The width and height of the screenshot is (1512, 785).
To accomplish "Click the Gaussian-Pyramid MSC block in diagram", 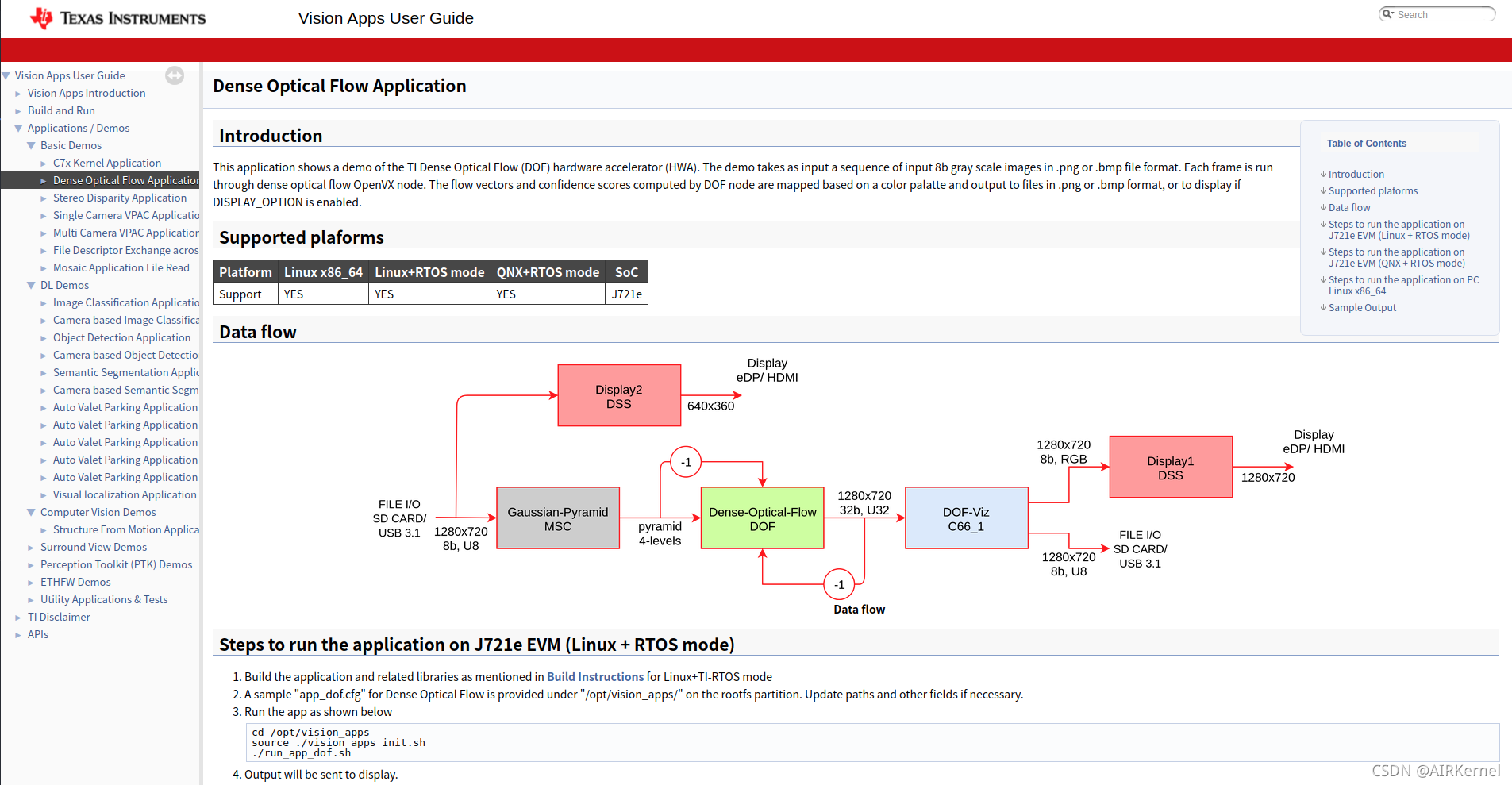I will click(x=558, y=518).
